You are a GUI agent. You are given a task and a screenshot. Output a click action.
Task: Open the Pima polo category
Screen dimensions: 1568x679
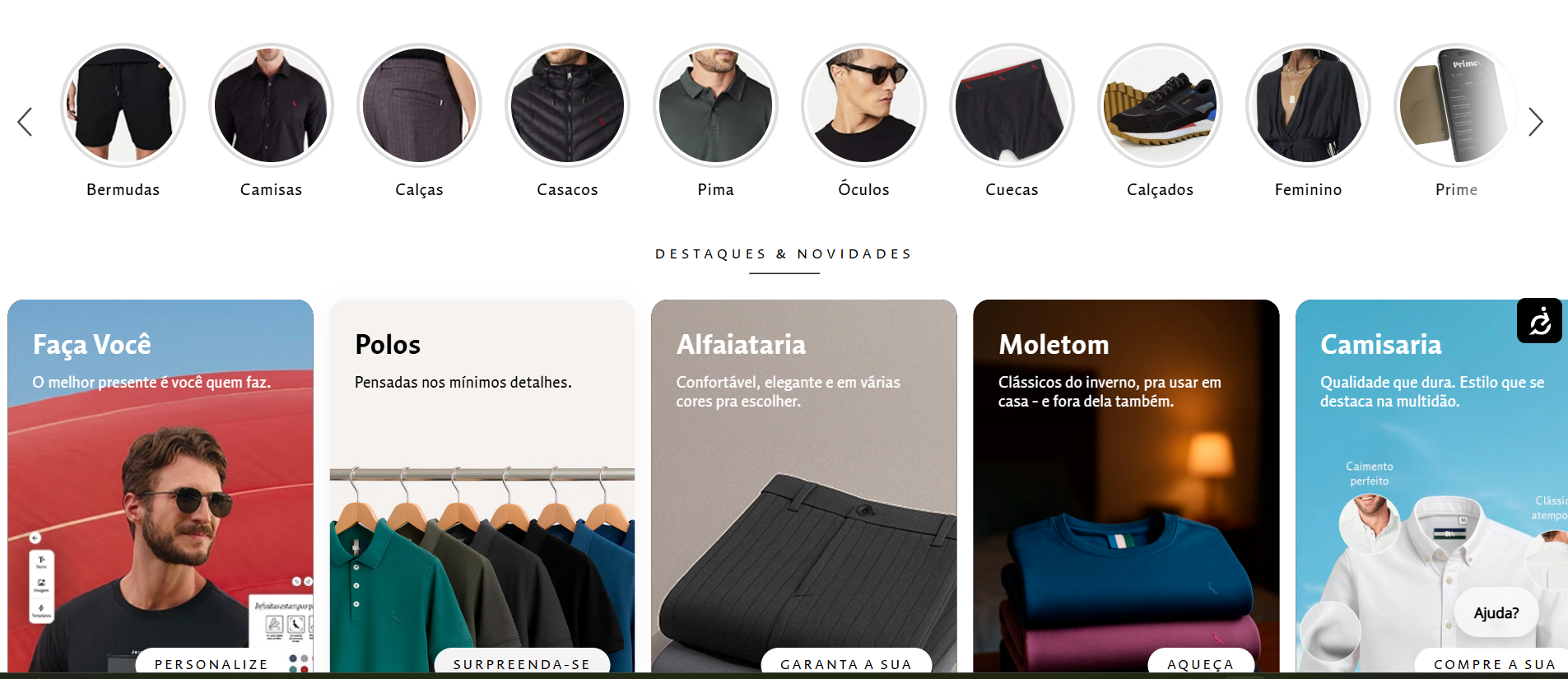coord(715,105)
